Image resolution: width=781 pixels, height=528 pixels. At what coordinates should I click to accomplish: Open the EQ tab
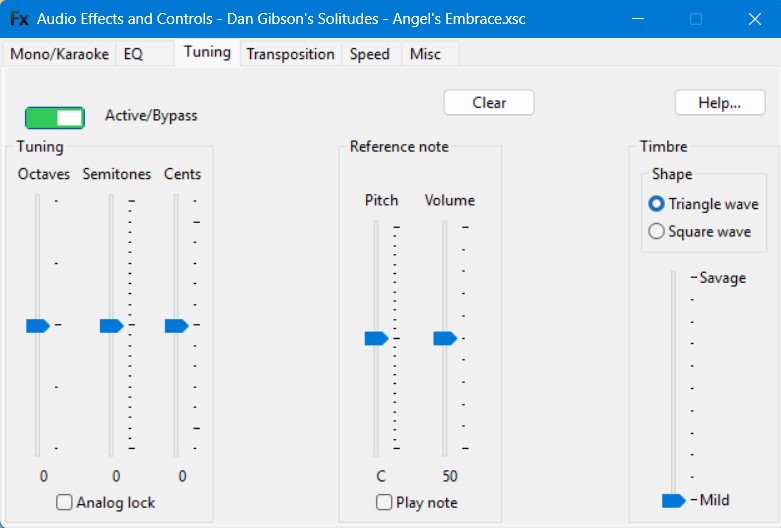[133, 54]
